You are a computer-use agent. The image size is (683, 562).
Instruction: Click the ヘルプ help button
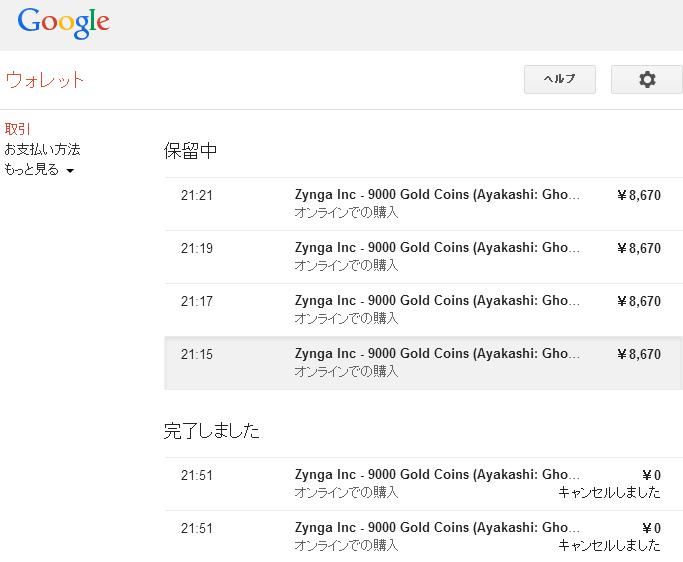coord(560,79)
